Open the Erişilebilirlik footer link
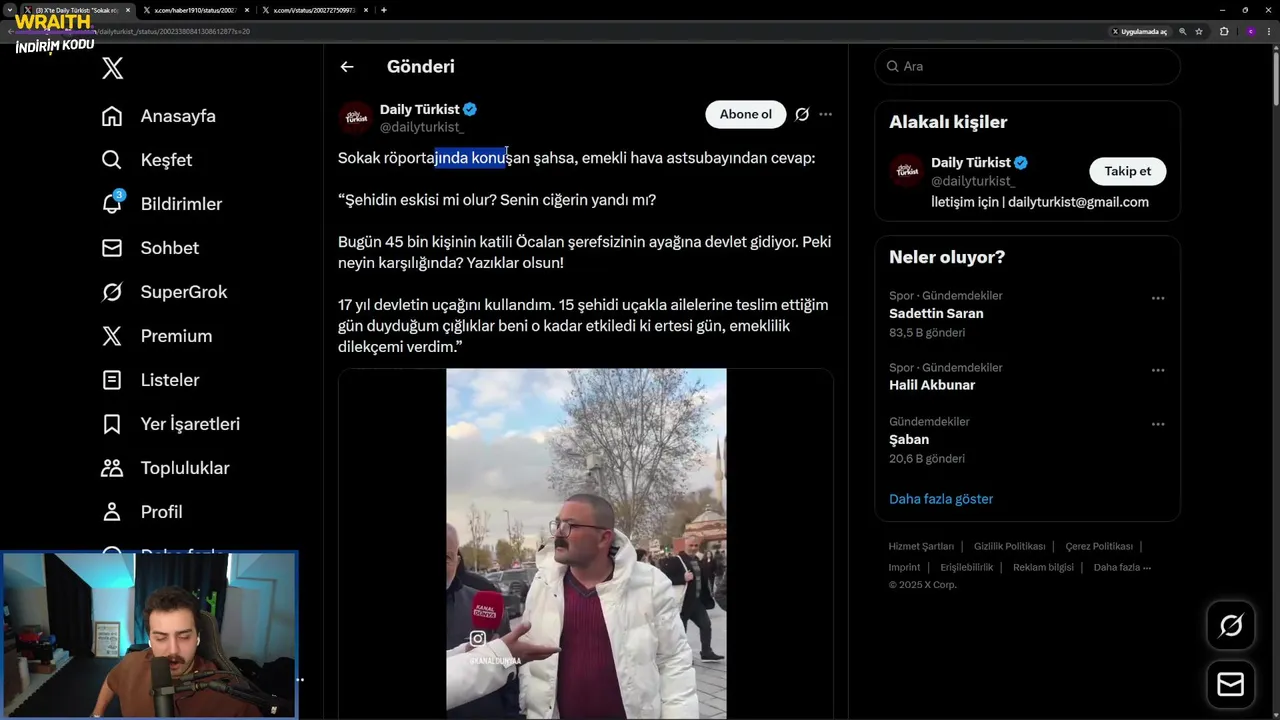Screen dimensions: 1280x720 coord(966,567)
